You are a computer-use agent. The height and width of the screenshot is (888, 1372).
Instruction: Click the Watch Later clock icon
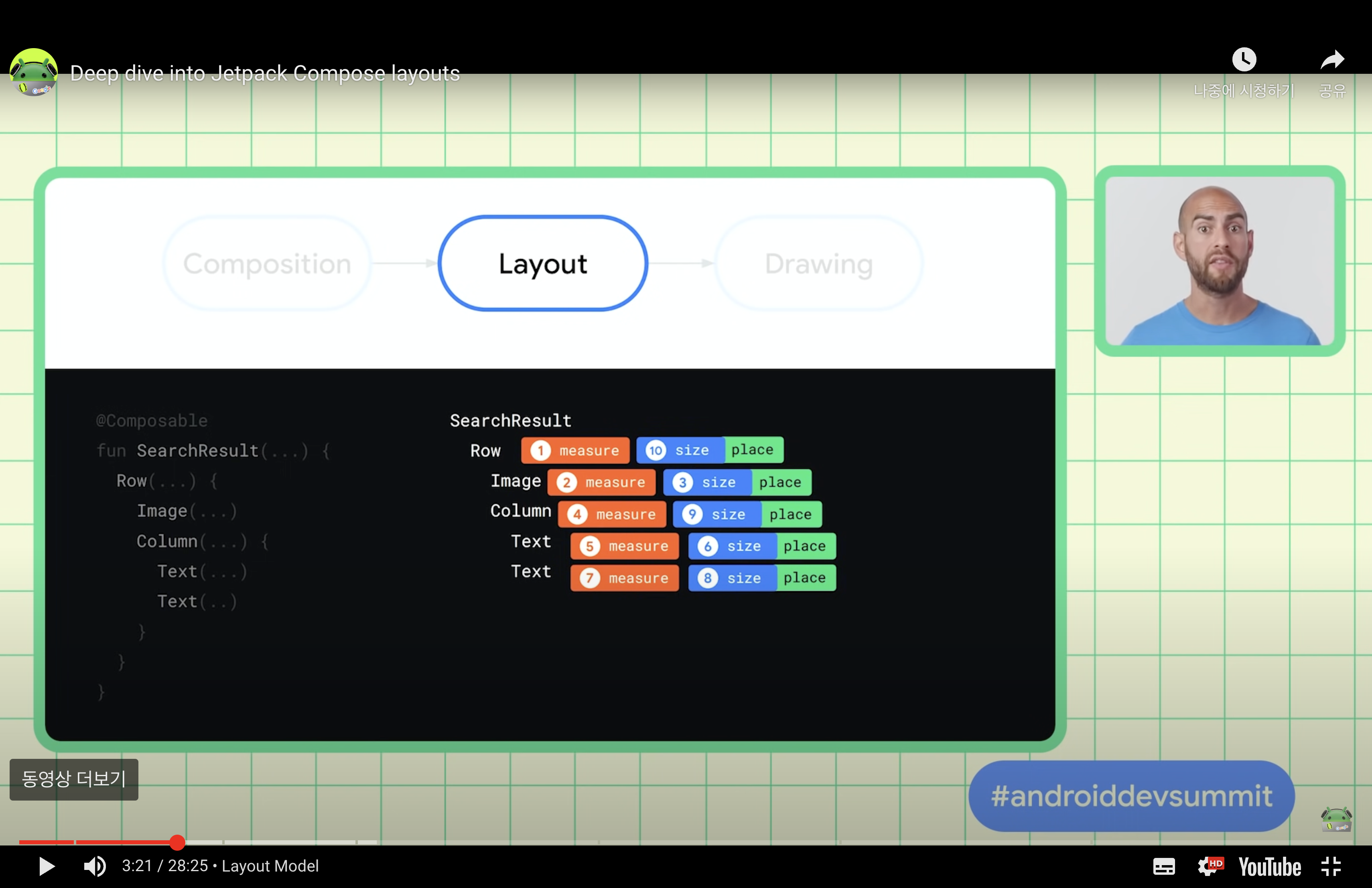coord(1244,60)
